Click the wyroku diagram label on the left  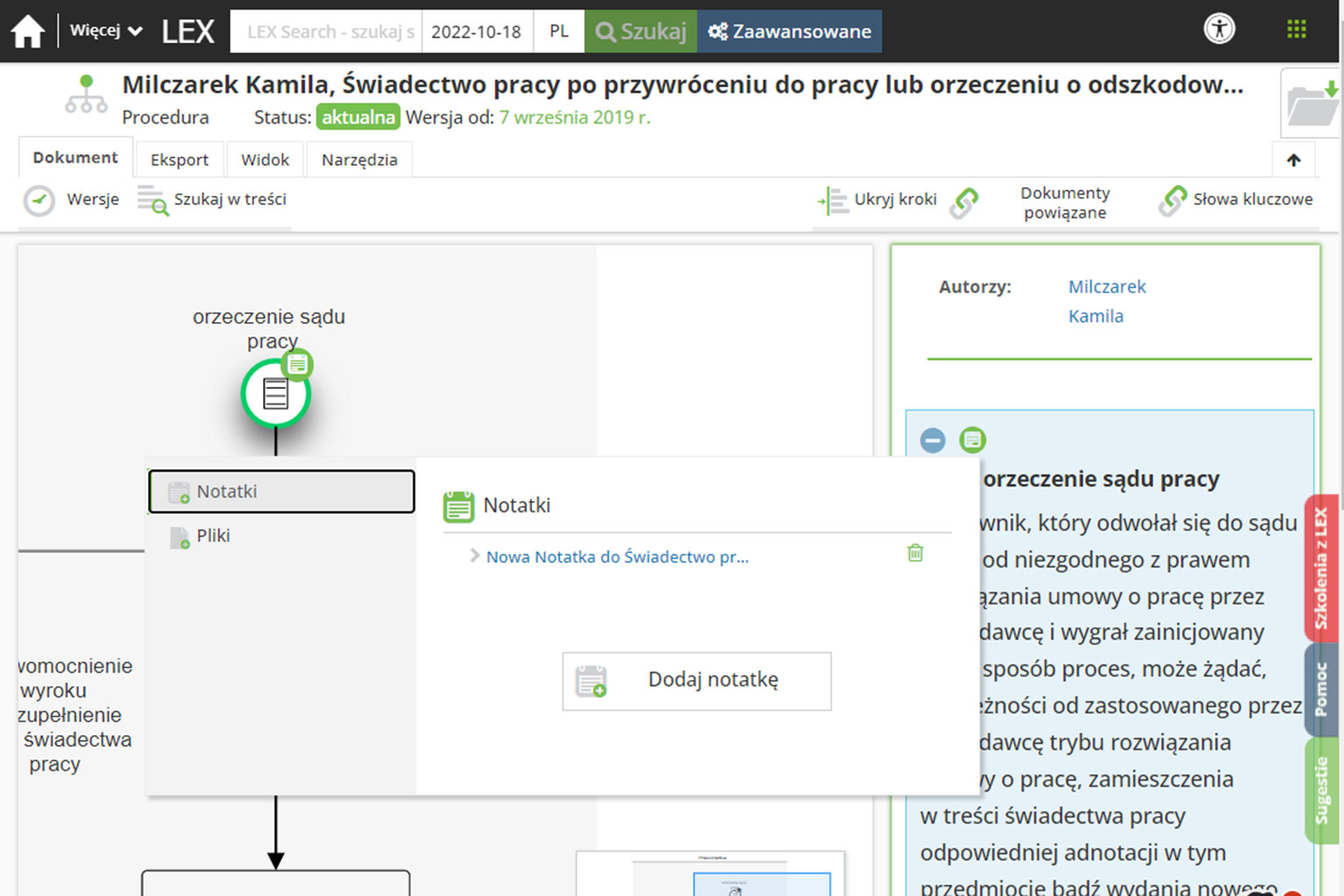pyautogui.click(x=53, y=690)
